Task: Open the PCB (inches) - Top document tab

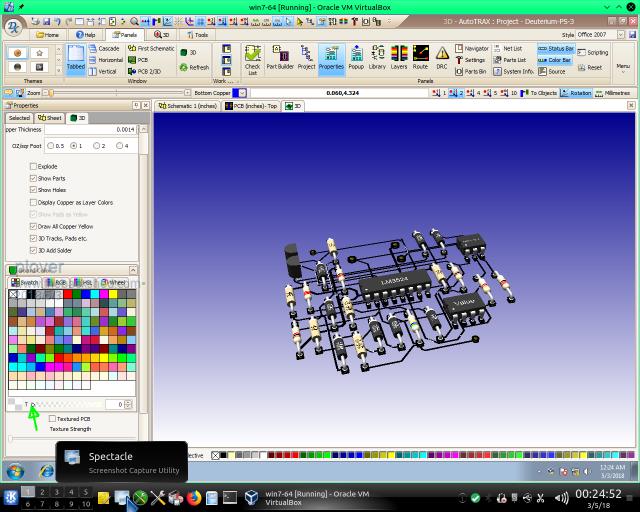Action: click(x=251, y=105)
